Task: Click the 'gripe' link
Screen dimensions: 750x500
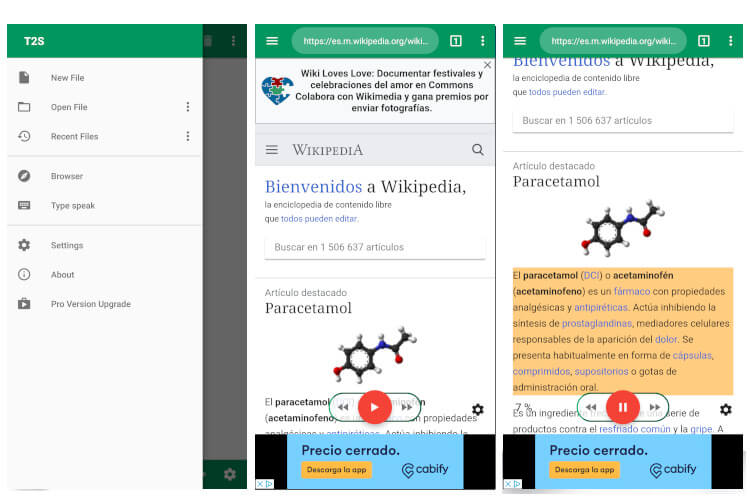Action: [701, 429]
